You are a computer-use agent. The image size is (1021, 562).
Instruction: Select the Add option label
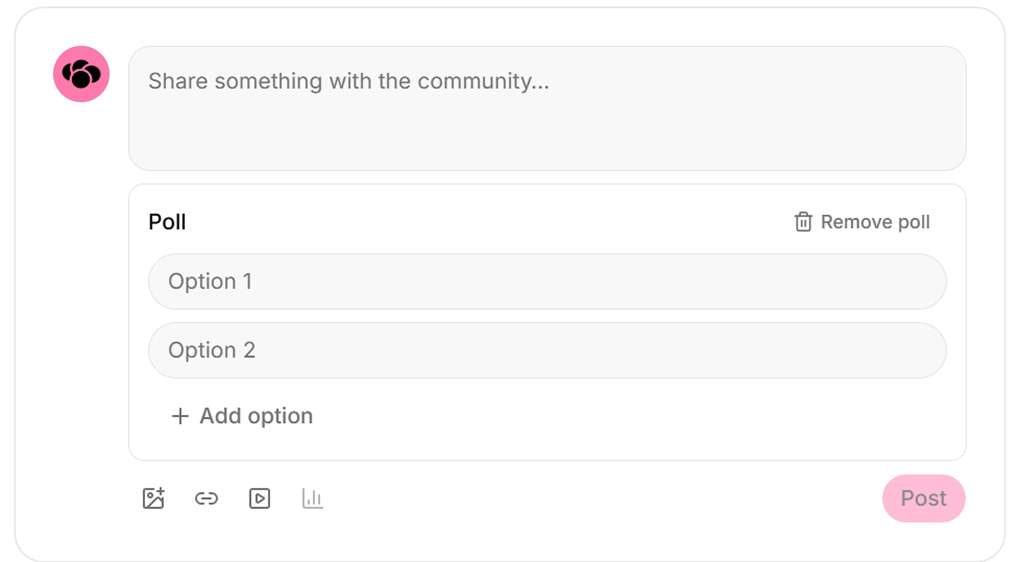256,415
